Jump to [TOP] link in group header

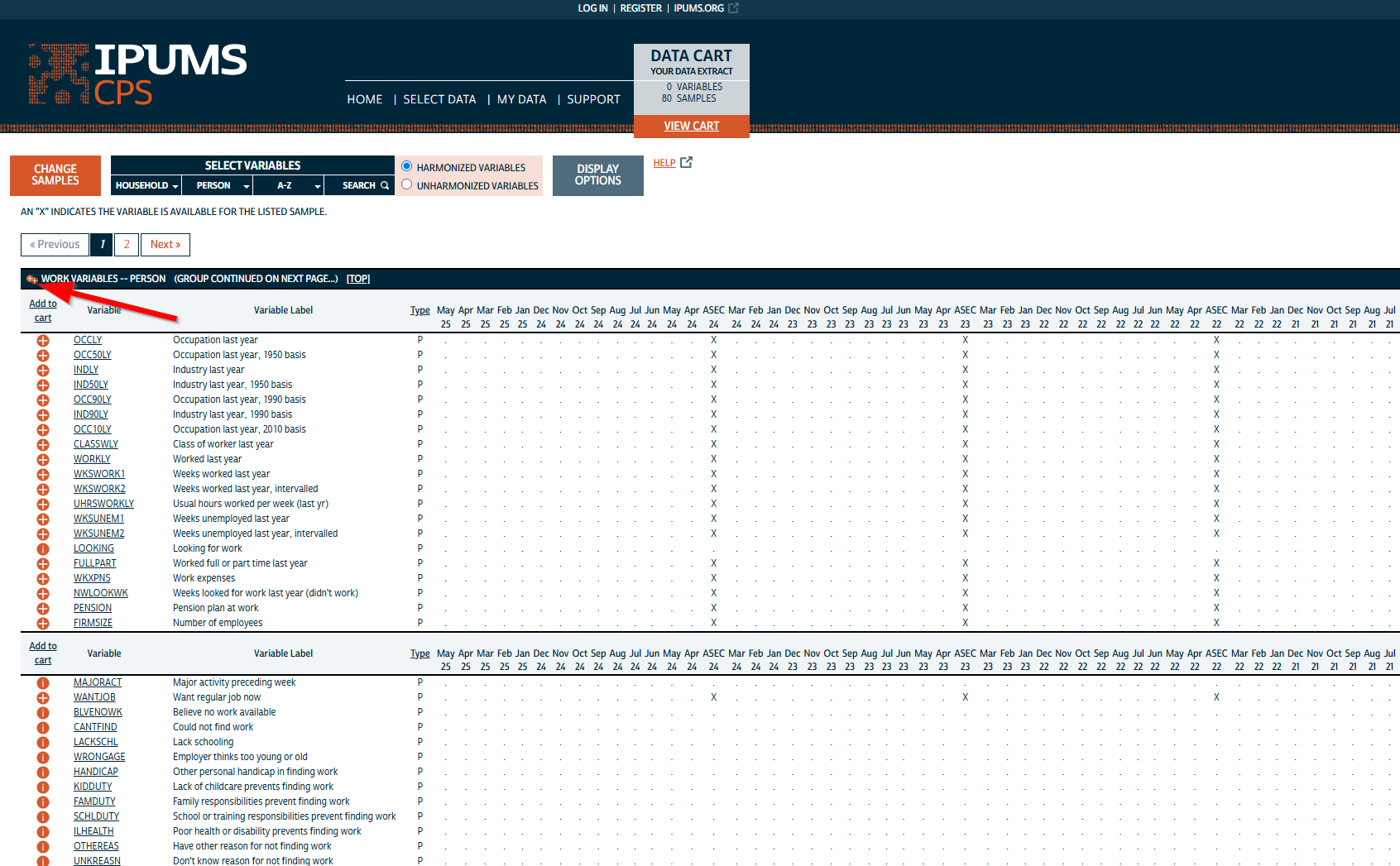pos(358,279)
